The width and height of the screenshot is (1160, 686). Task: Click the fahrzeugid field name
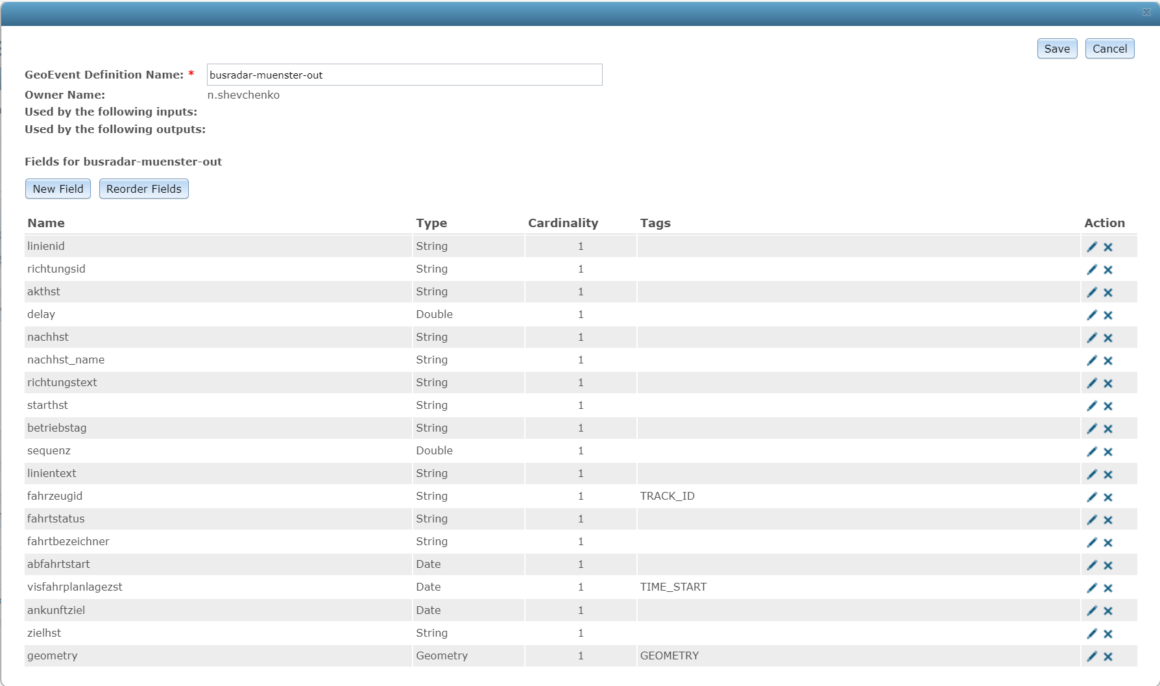point(55,496)
